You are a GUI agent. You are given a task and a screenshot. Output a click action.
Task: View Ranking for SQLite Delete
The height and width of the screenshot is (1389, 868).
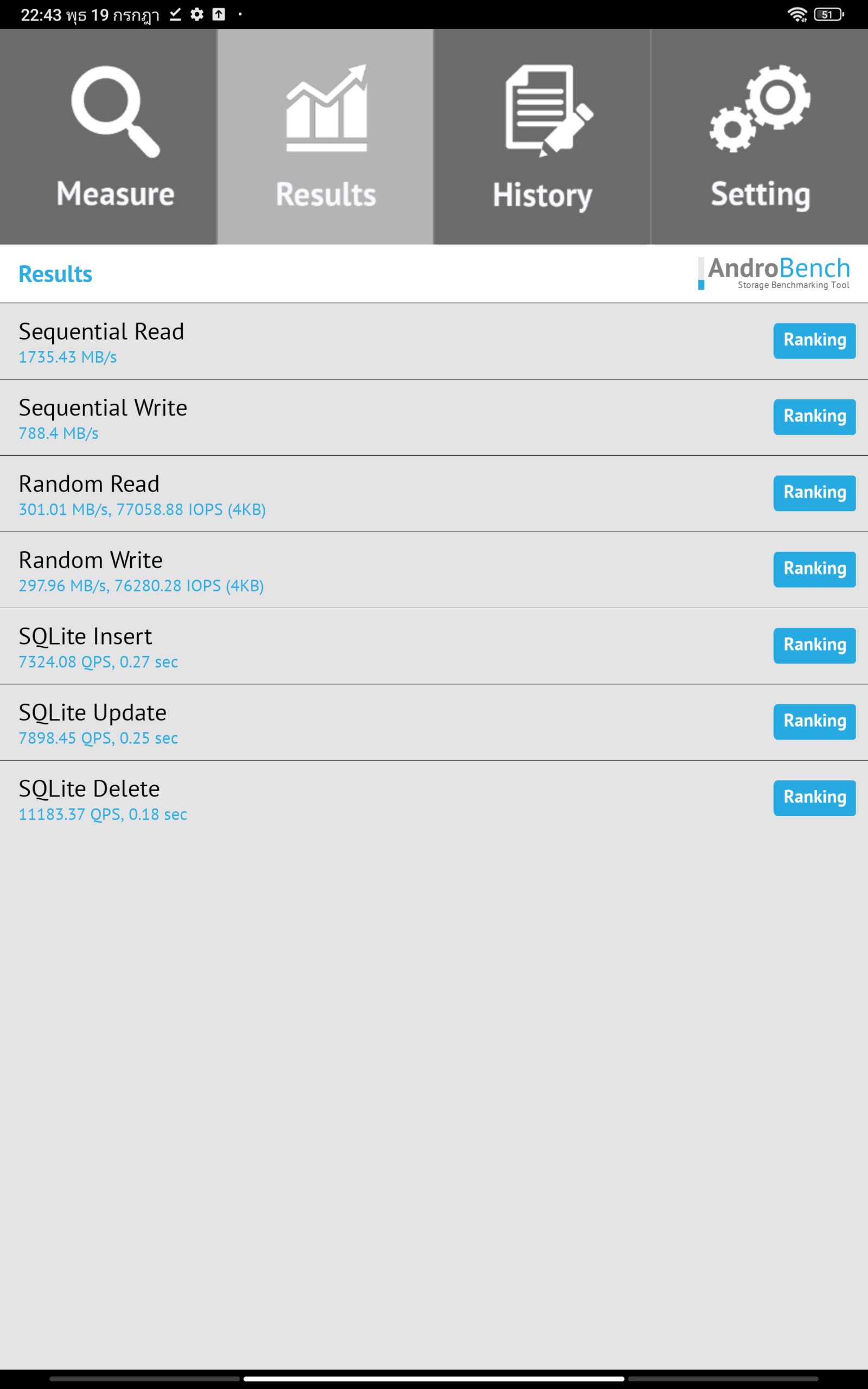[814, 797]
